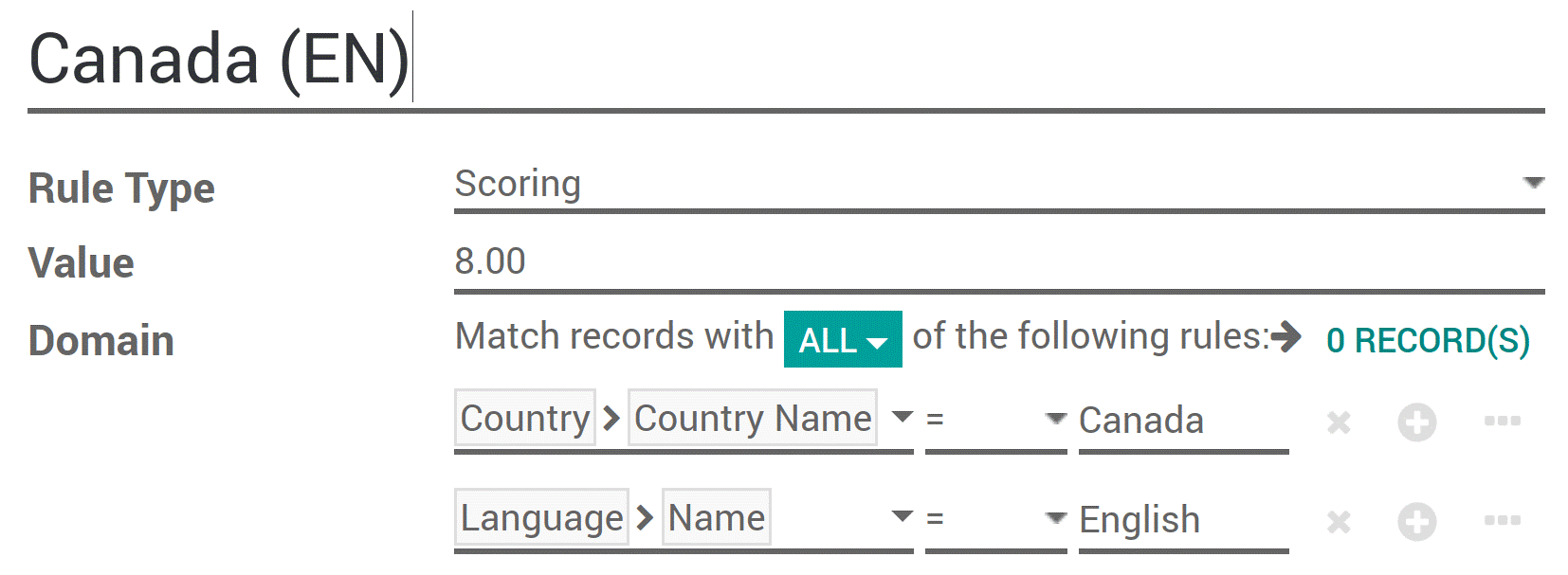Remove the Language Name rule row
Image resolution: width=1568 pixels, height=575 pixels.
(x=1339, y=521)
